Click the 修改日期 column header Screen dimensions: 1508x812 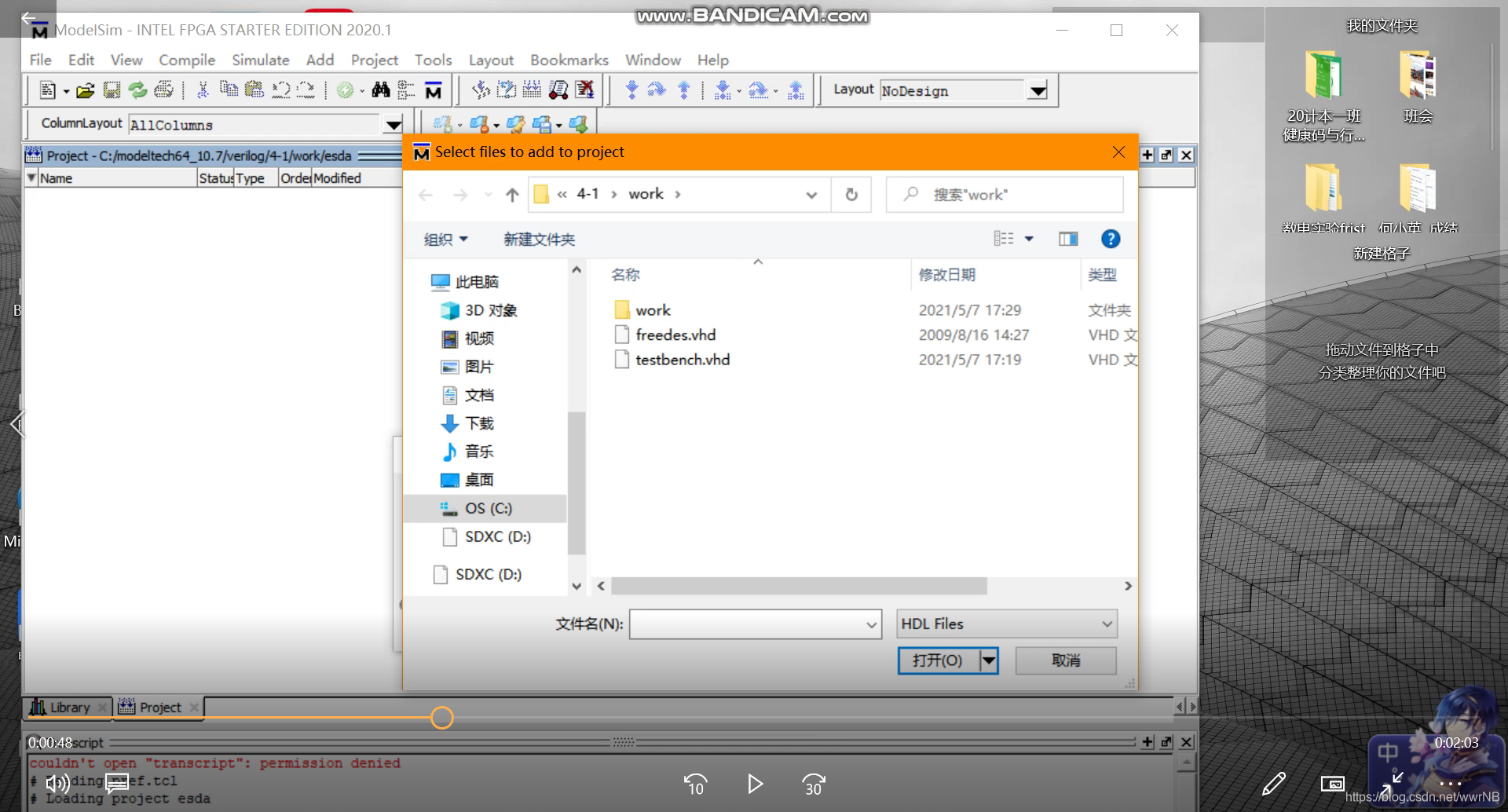(x=947, y=275)
